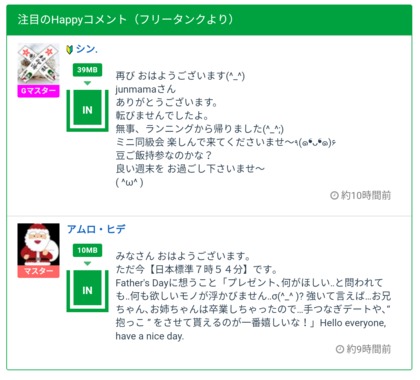
Task: Click the down arrow under 10MB
Action: point(87,263)
